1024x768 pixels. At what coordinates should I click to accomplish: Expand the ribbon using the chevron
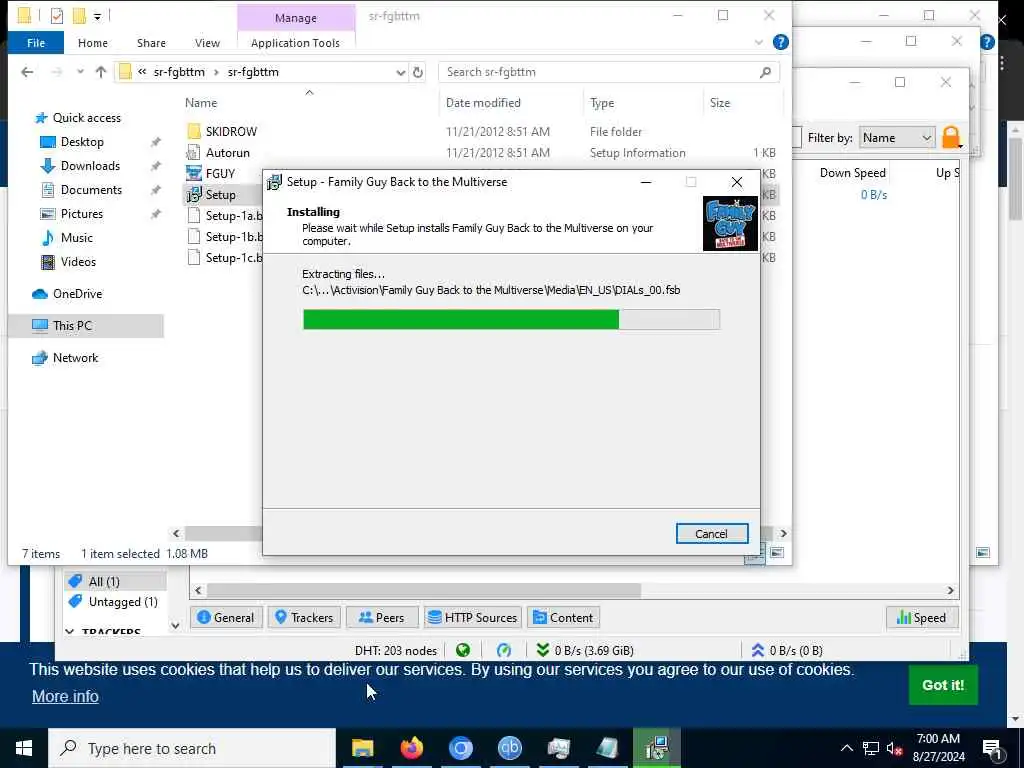758,42
